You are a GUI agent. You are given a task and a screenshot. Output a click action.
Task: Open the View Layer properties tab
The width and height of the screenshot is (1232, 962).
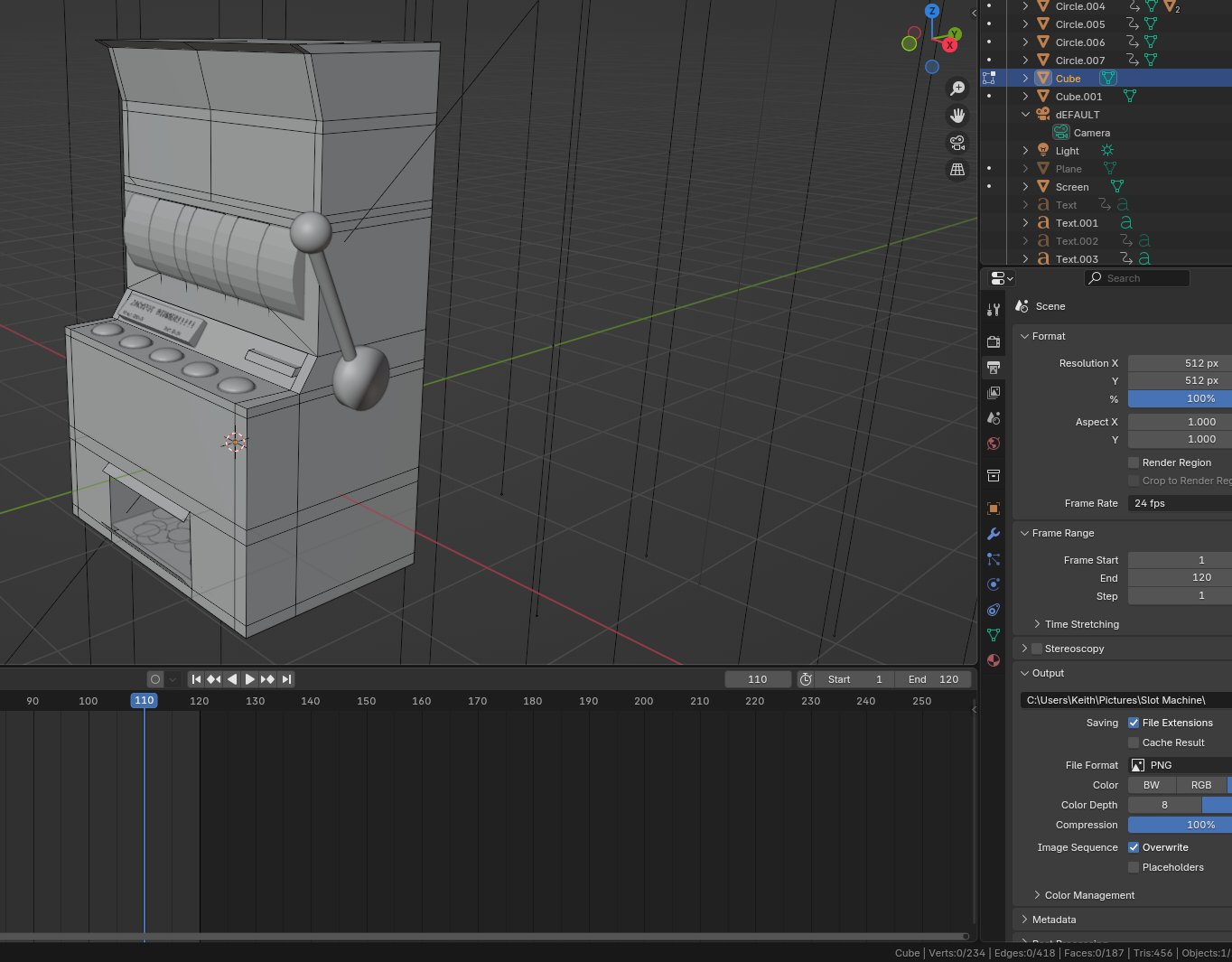[x=994, y=393]
